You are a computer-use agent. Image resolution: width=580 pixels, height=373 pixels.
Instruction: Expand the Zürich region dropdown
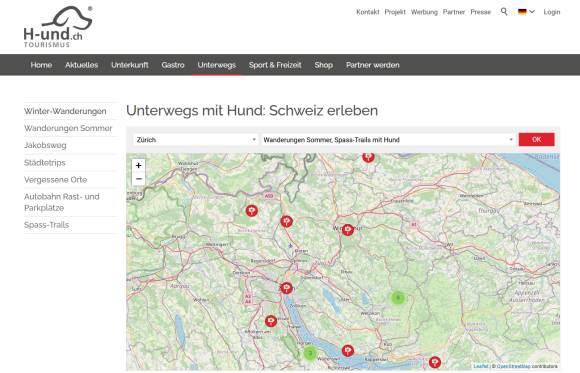point(196,140)
